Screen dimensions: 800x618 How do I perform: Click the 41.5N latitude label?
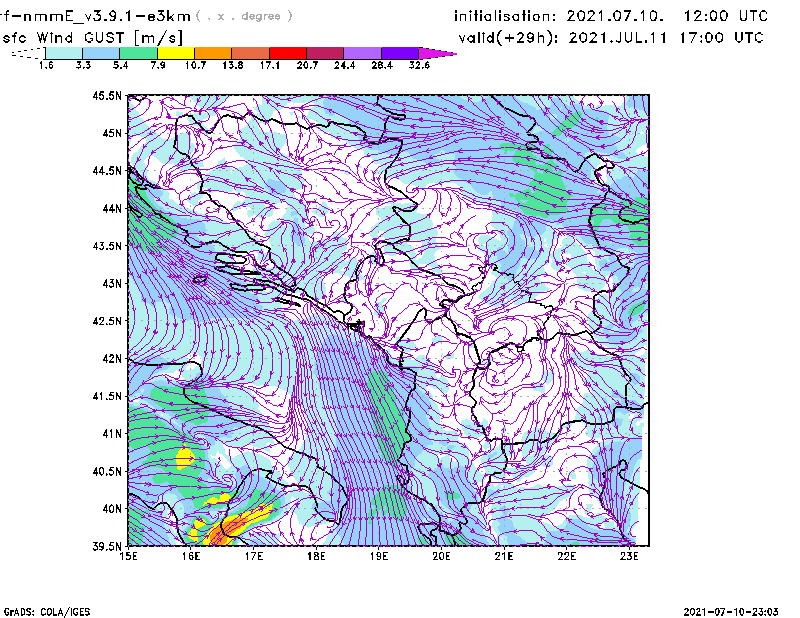[x=107, y=396]
